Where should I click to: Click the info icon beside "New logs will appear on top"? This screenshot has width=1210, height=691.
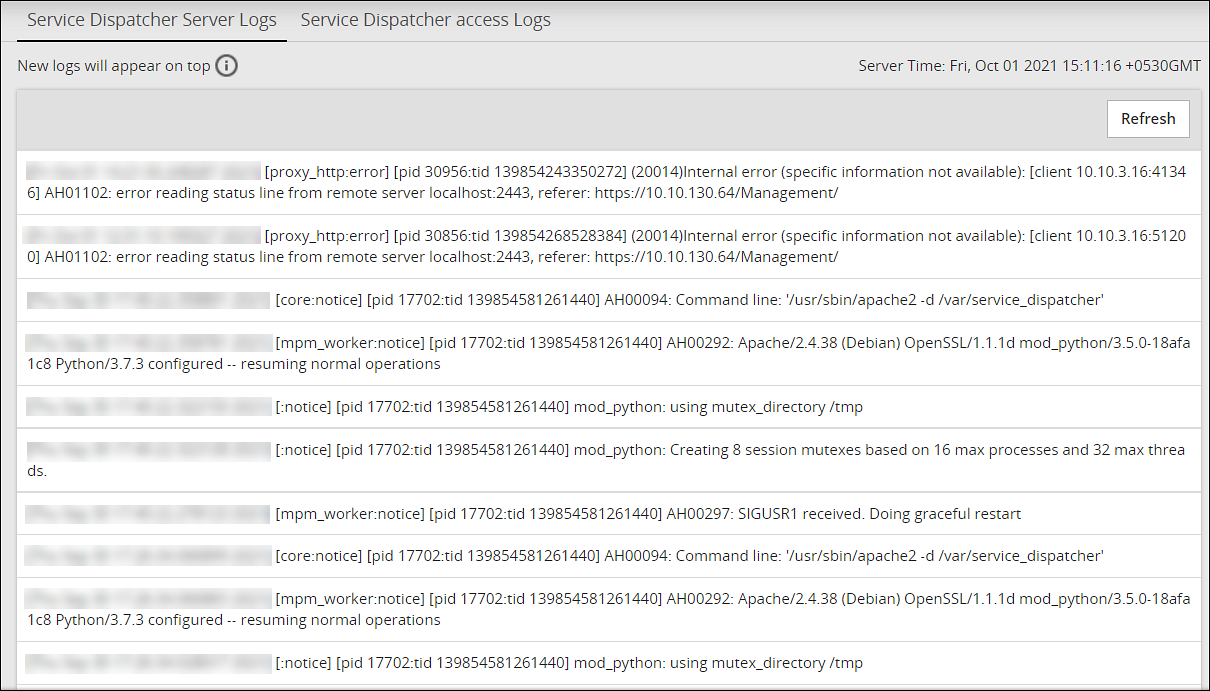coord(227,66)
